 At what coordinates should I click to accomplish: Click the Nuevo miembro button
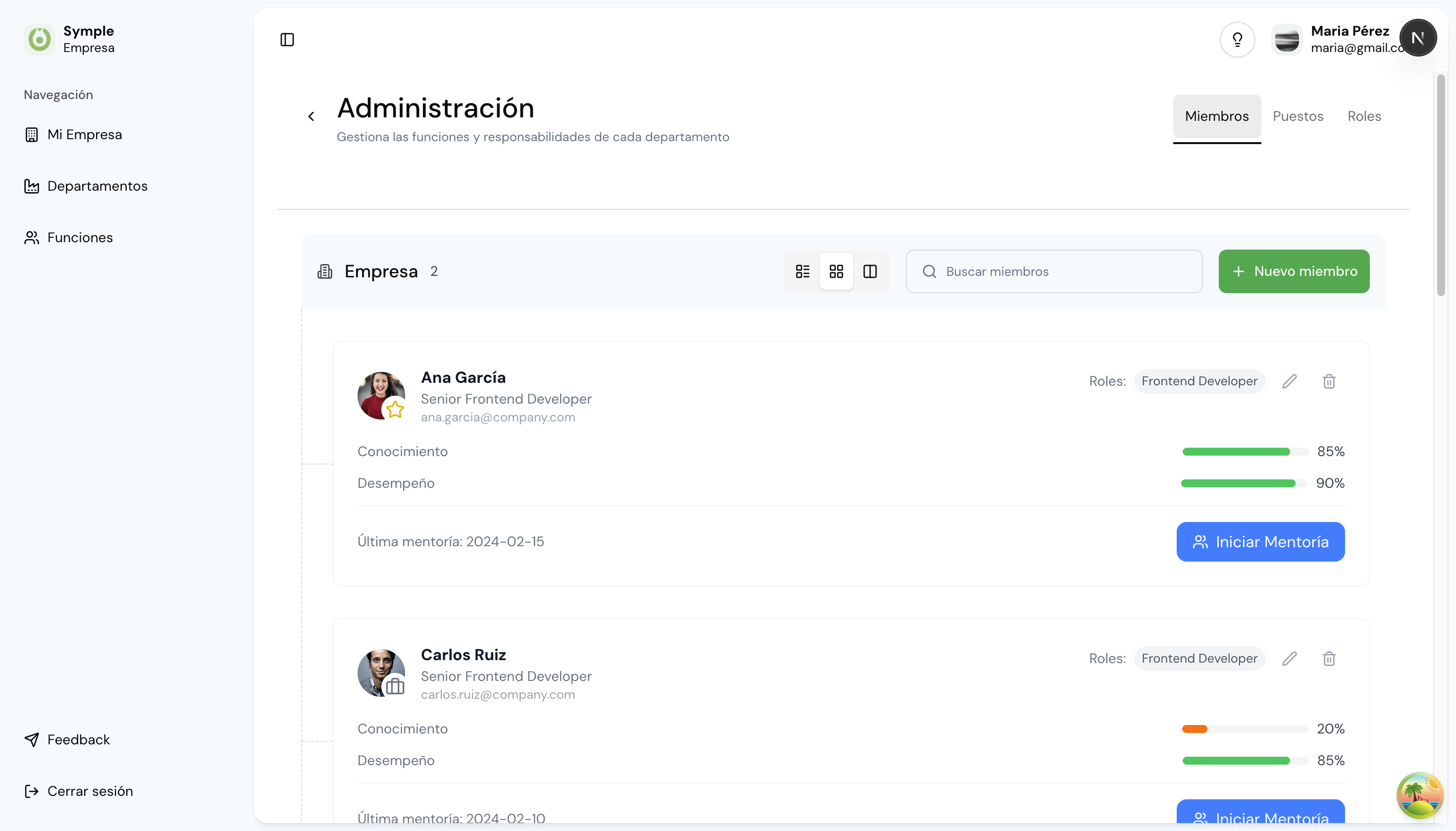[1294, 271]
